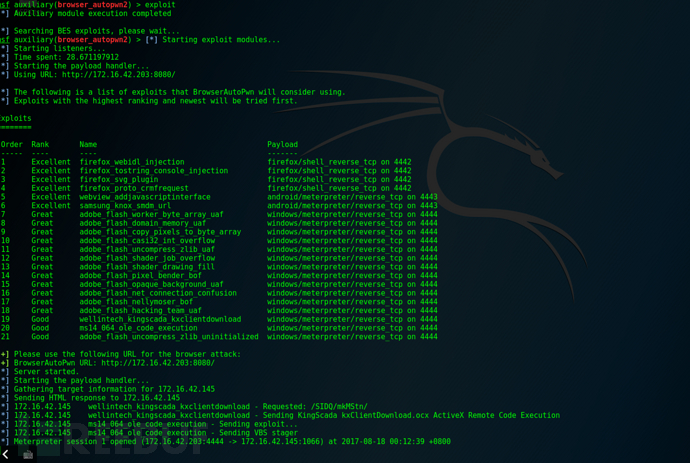This screenshot has width=690, height=463.
Task: Click 'android/meterpreter/reverse_tcp on 4443' in row 5
Action: (352, 197)
